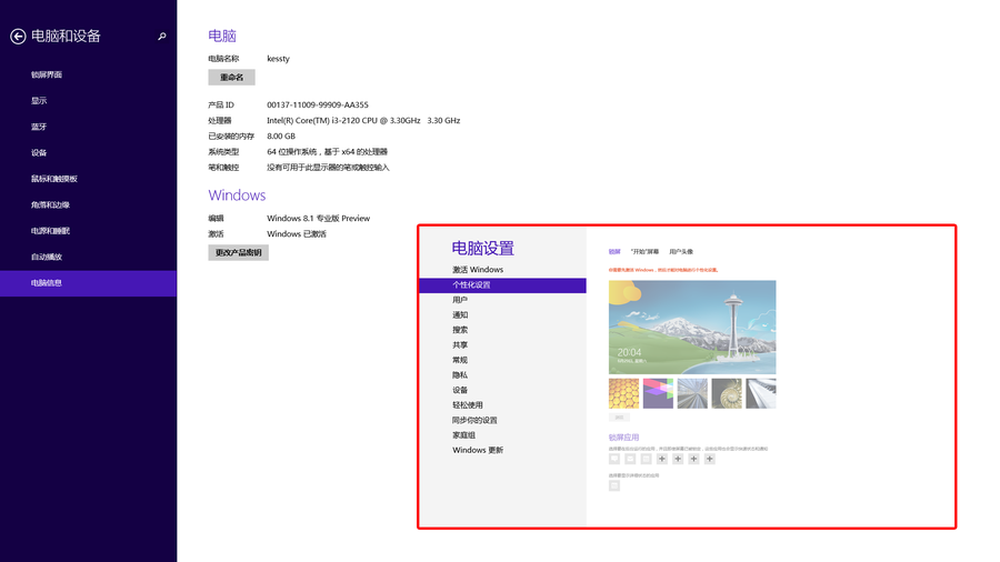Viewport: 1000px width, 562px height.
Task: Click the 8.00 GB installed memory value
Action: pyautogui.click(x=281, y=136)
